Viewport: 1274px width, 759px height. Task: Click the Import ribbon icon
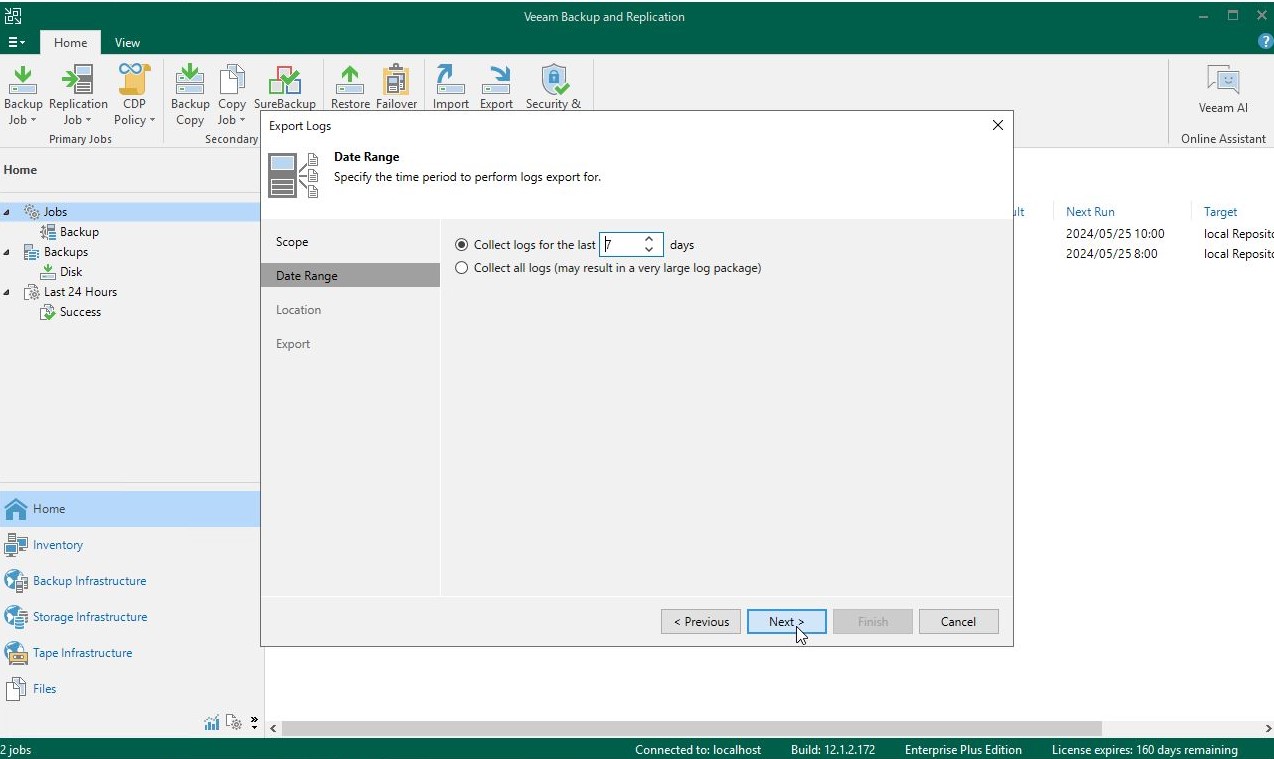[x=451, y=88]
